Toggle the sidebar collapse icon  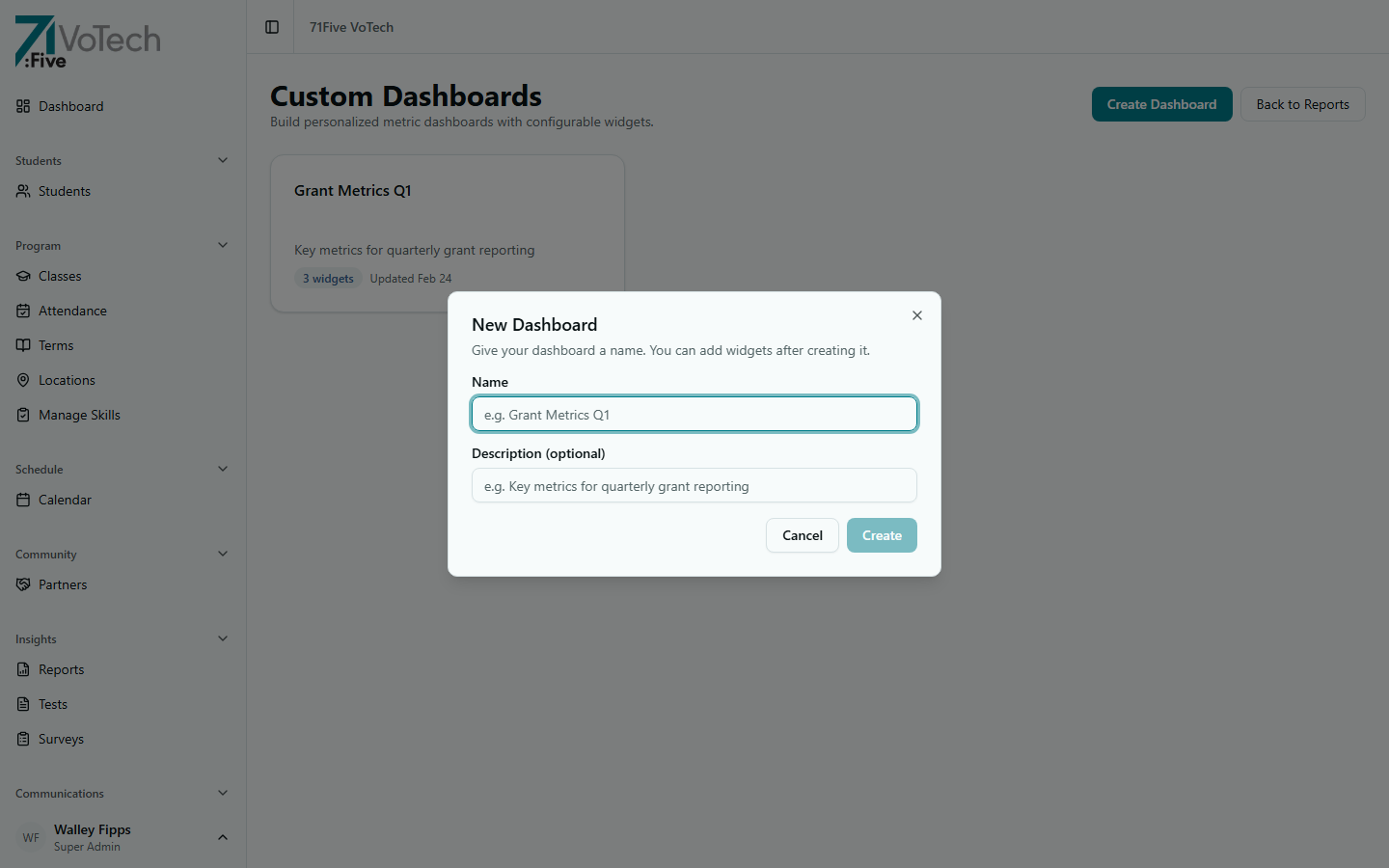[269, 27]
